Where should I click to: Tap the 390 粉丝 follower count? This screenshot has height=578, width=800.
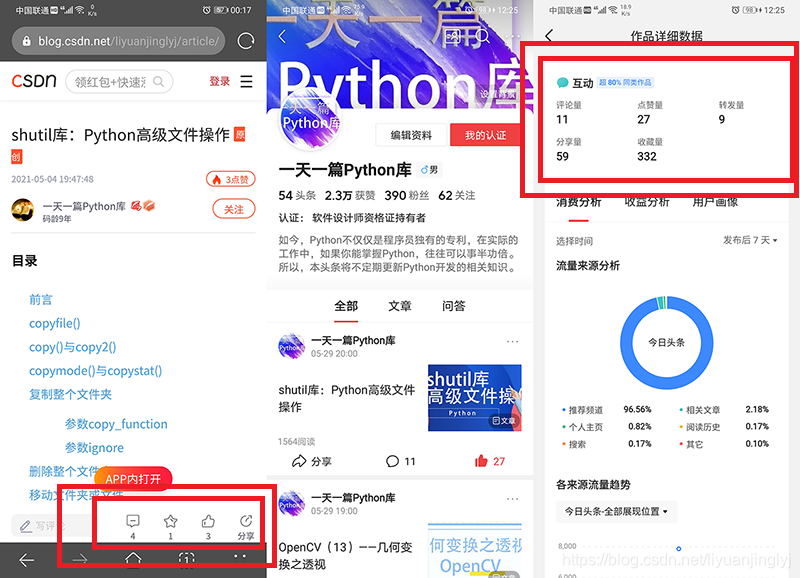tap(407, 195)
